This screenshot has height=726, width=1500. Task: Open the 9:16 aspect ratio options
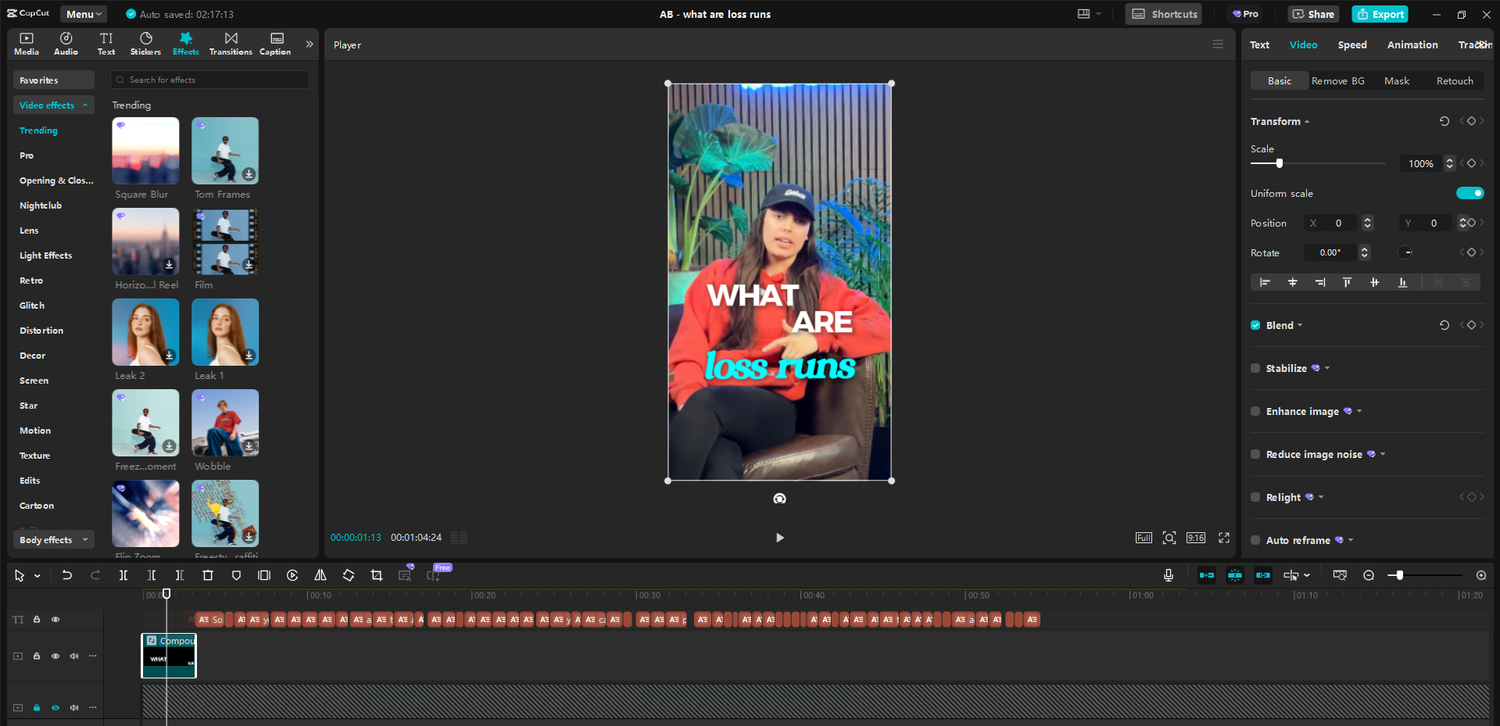click(x=1195, y=538)
